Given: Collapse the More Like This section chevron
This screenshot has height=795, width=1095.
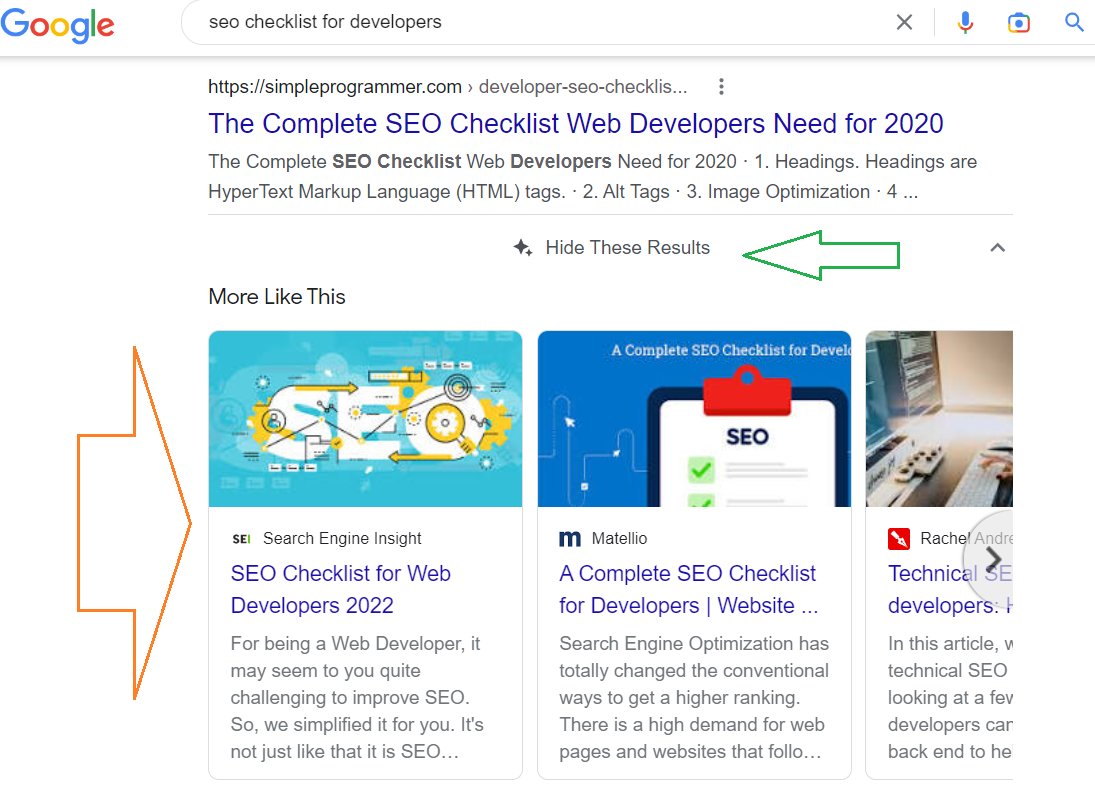Looking at the screenshot, I should (997, 247).
